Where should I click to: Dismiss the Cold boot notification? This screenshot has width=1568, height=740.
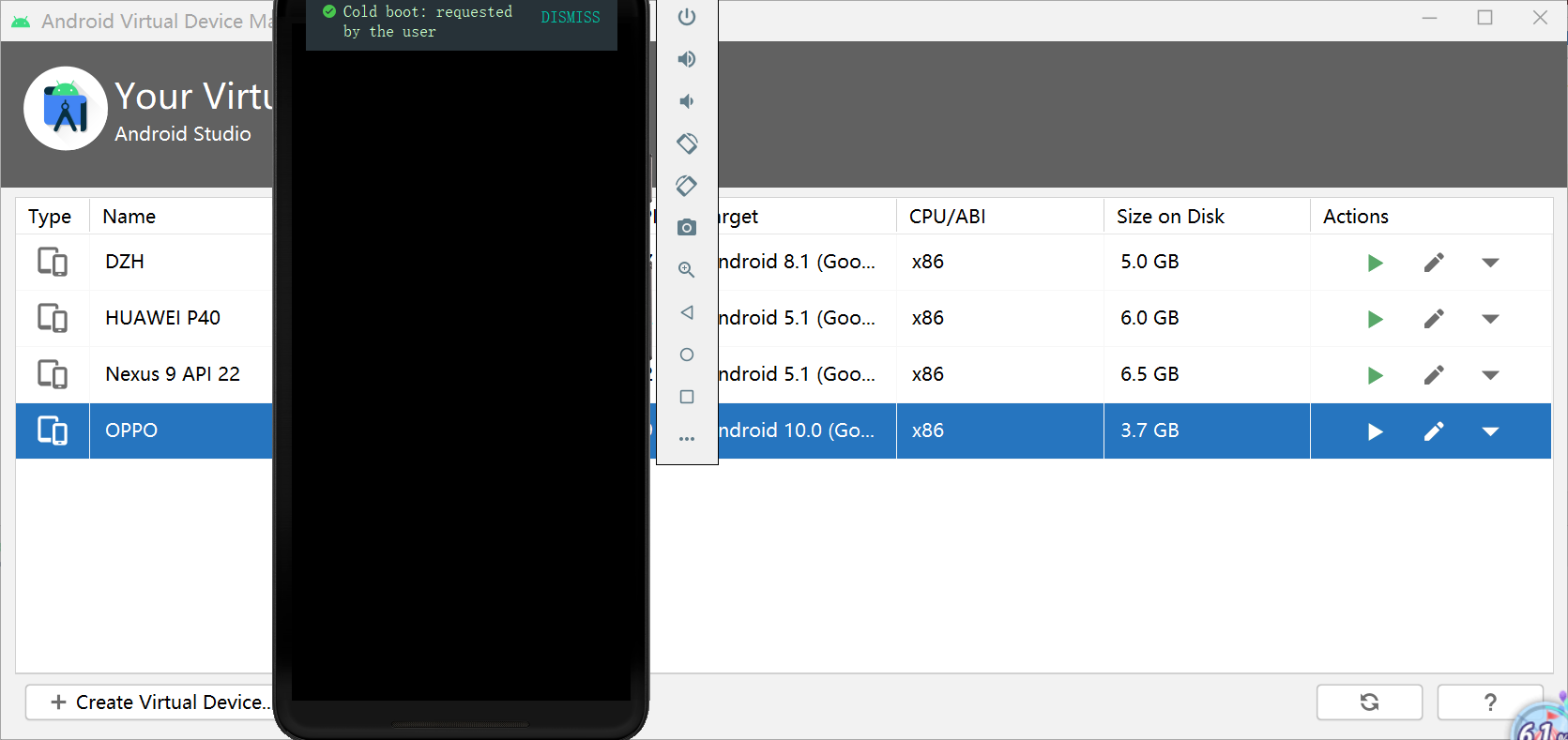coord(571,17)
